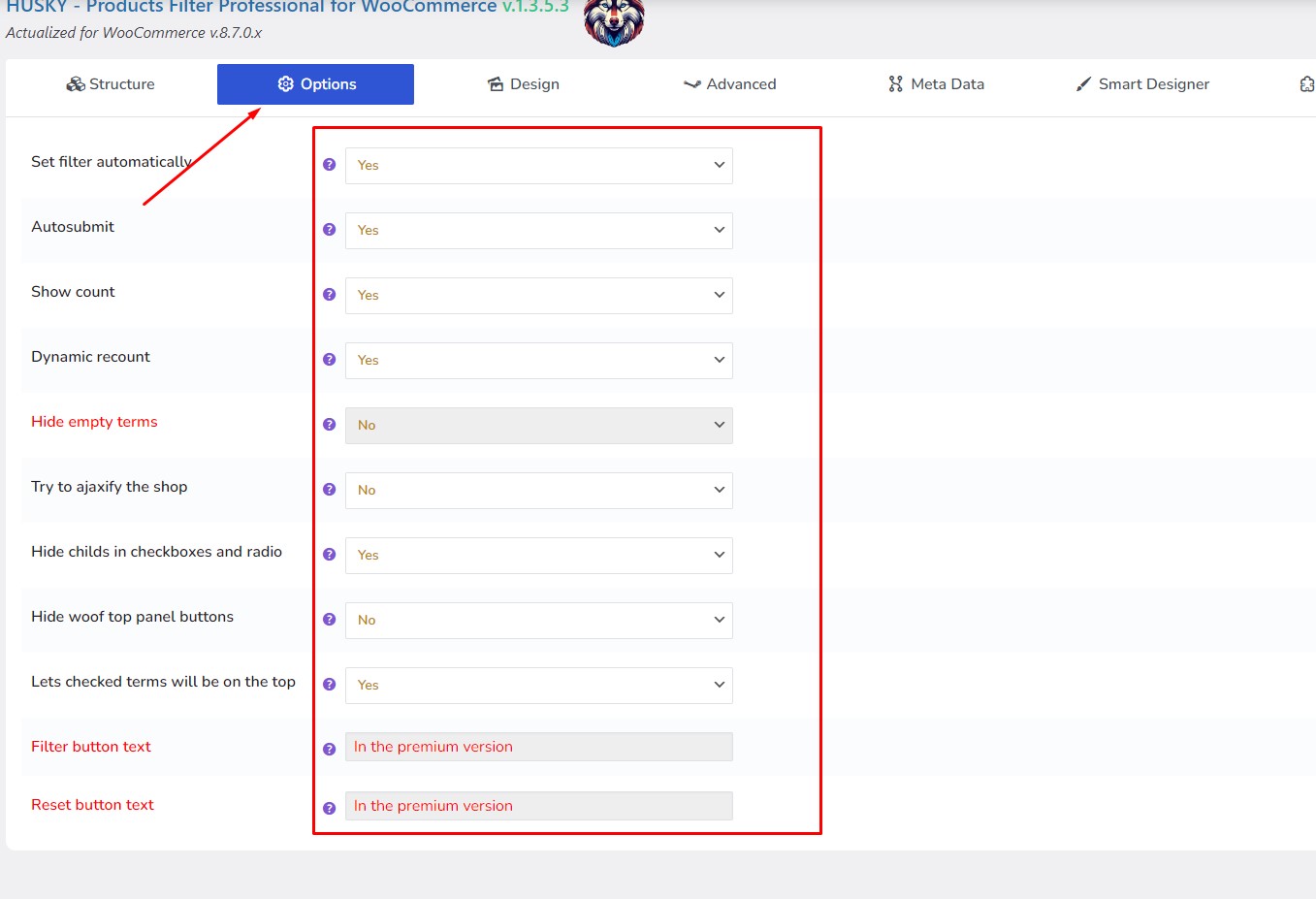Open Try to ajaxify the shop dropdown
The width and height of the screenshot is (1316, 899).
pos(539,490)
